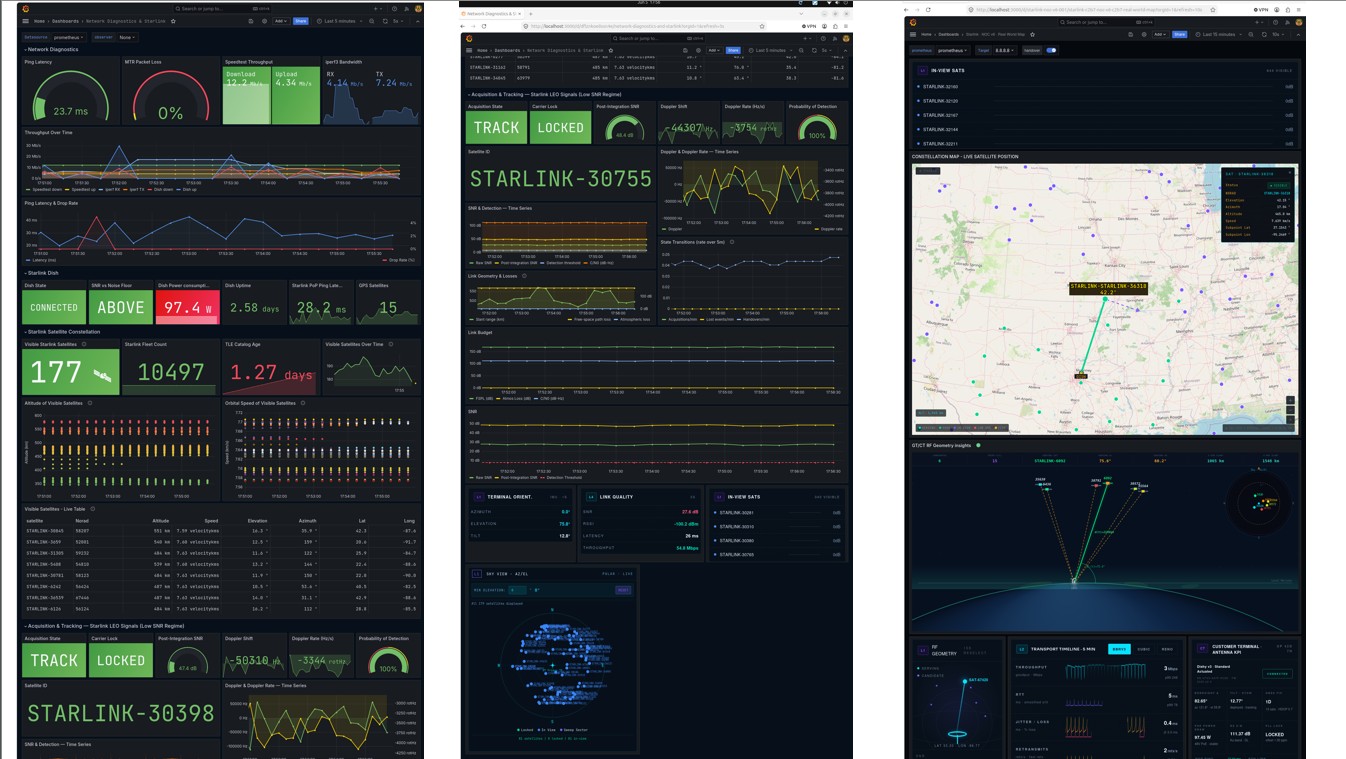
Task: Click the VPN indicator in middle browser
Action: coord(810,26)
